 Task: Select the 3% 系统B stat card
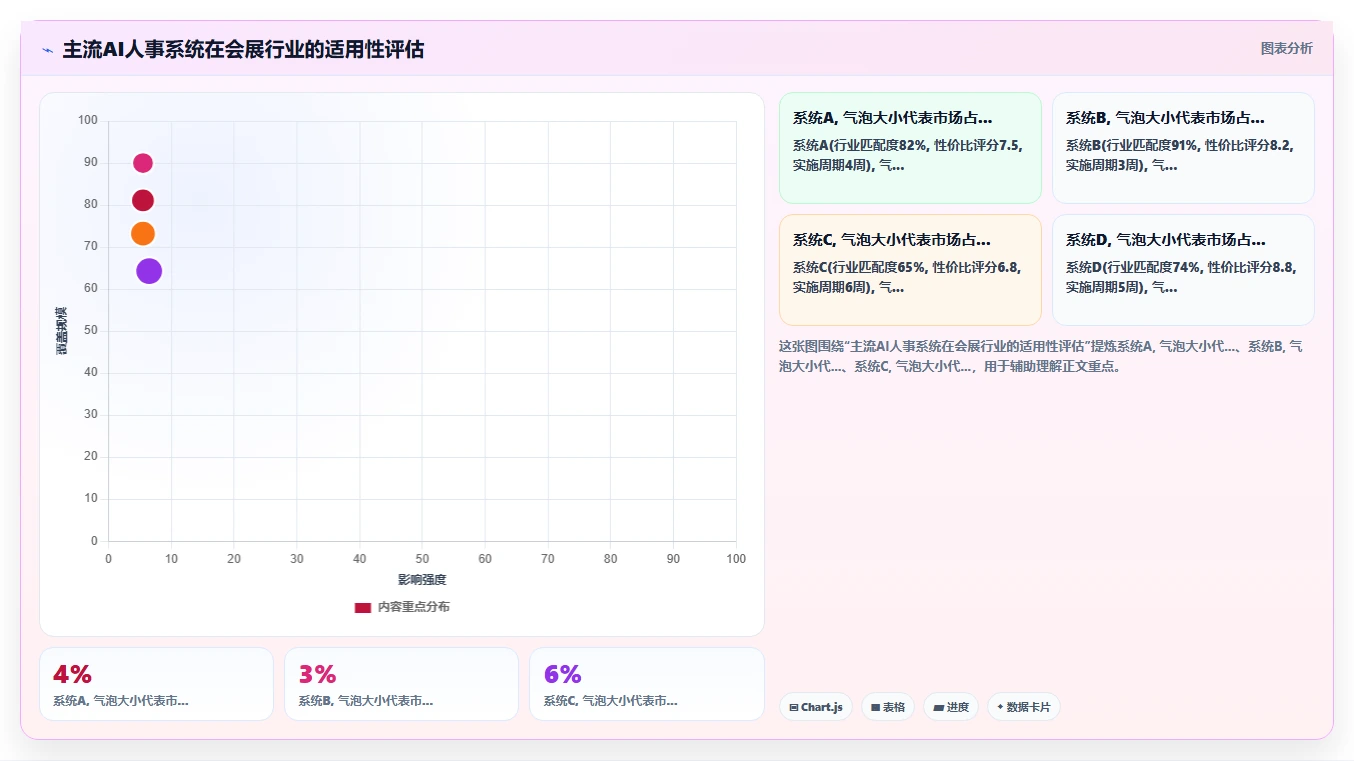(x=401, y=684)
